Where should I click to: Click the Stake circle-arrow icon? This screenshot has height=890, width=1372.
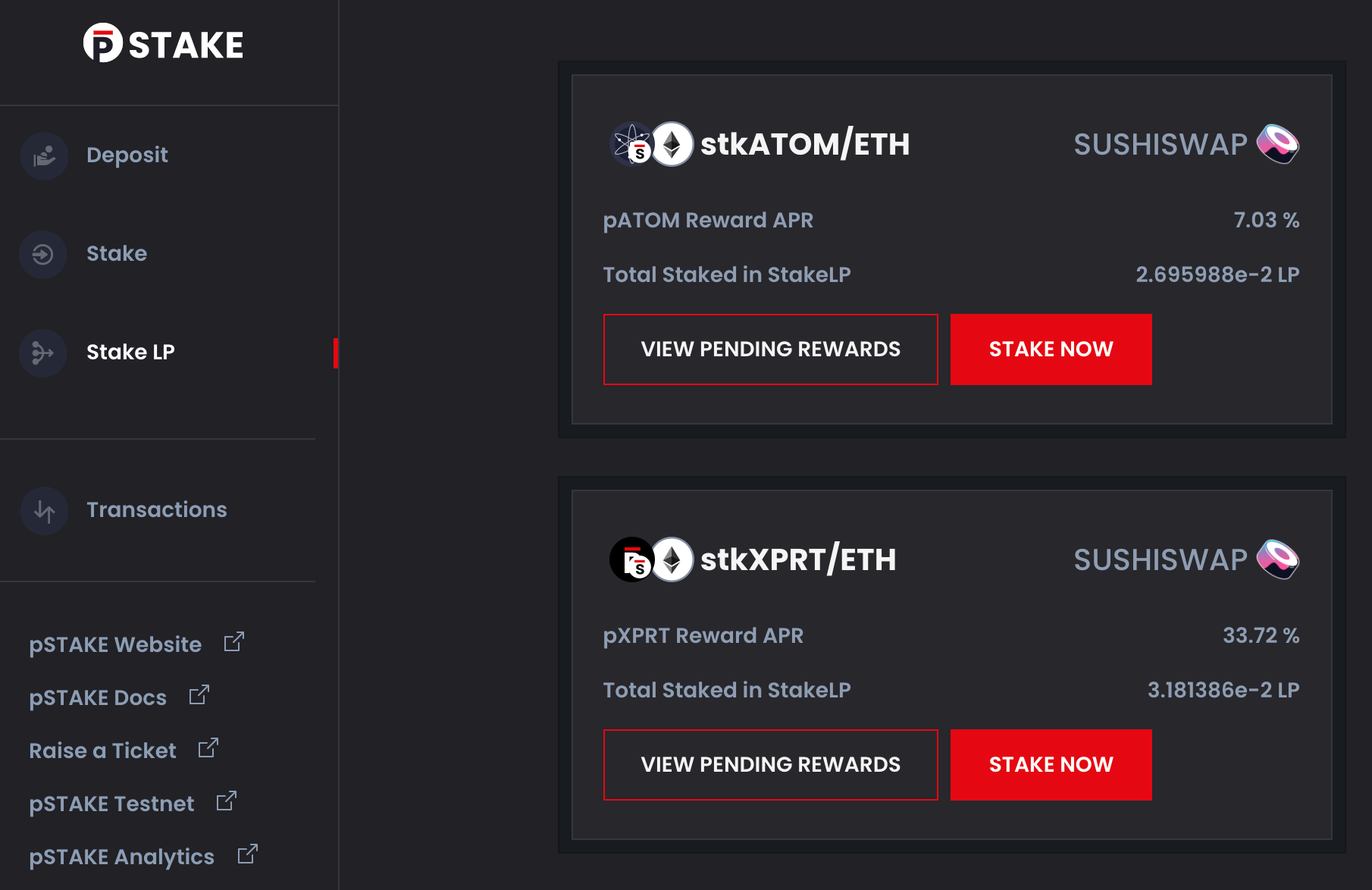tap(44, 254)
